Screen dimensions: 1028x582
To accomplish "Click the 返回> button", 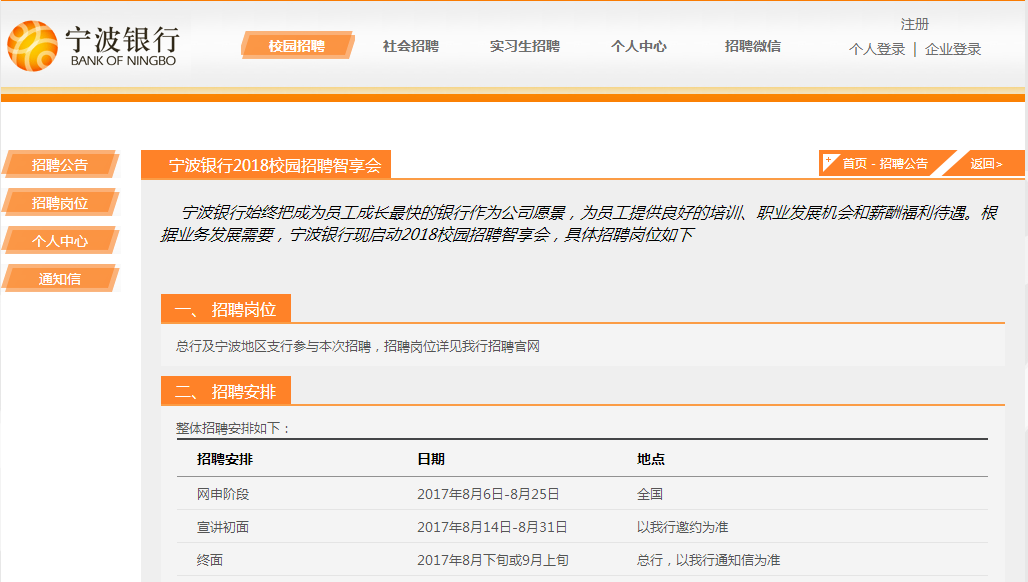I will 986,163.
